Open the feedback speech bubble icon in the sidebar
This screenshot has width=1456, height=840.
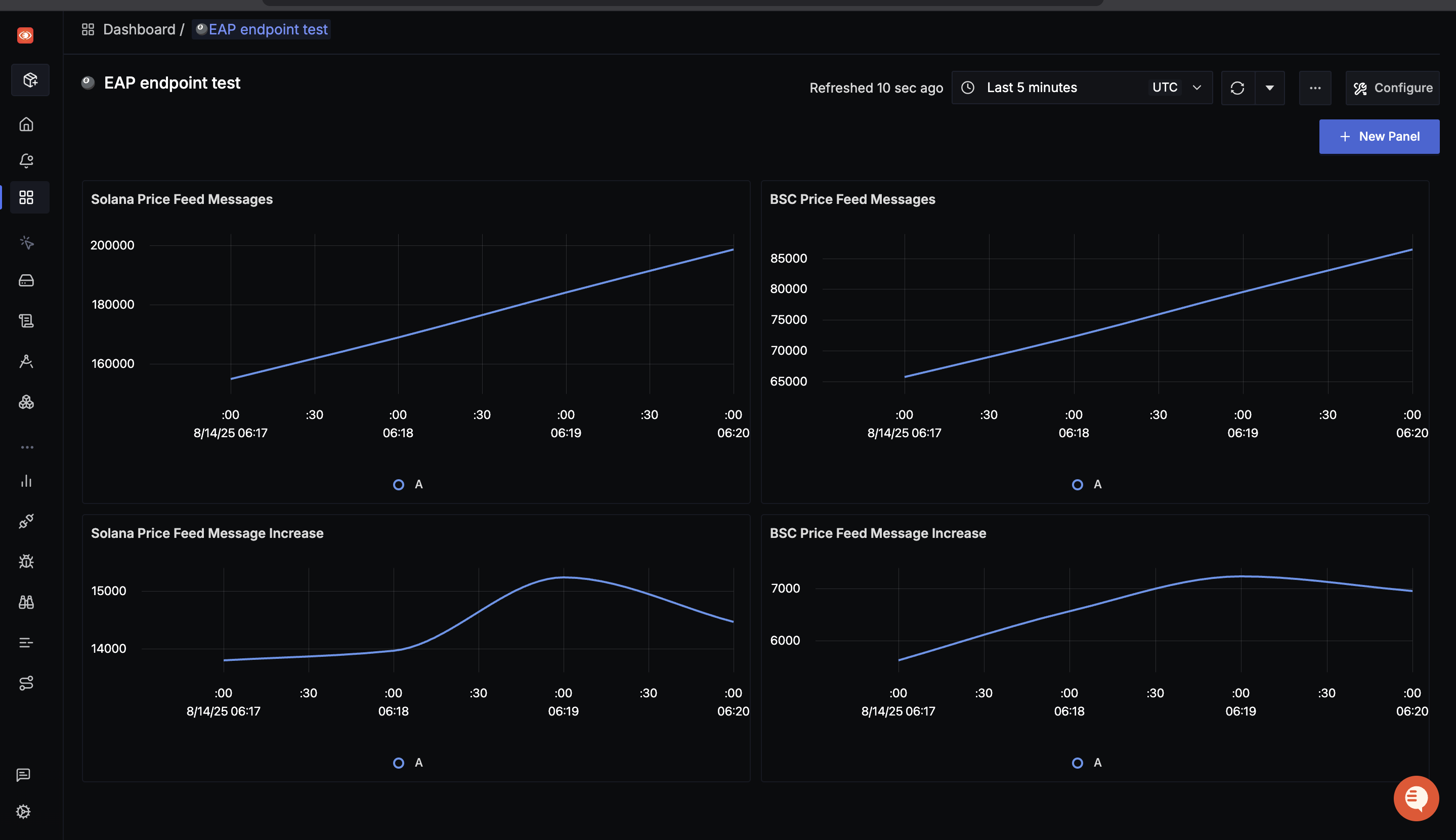click(24, 775)
